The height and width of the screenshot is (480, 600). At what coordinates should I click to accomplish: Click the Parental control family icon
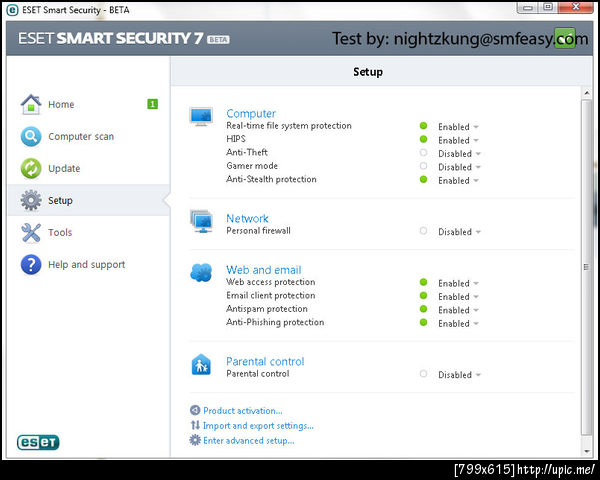[201, 364]
